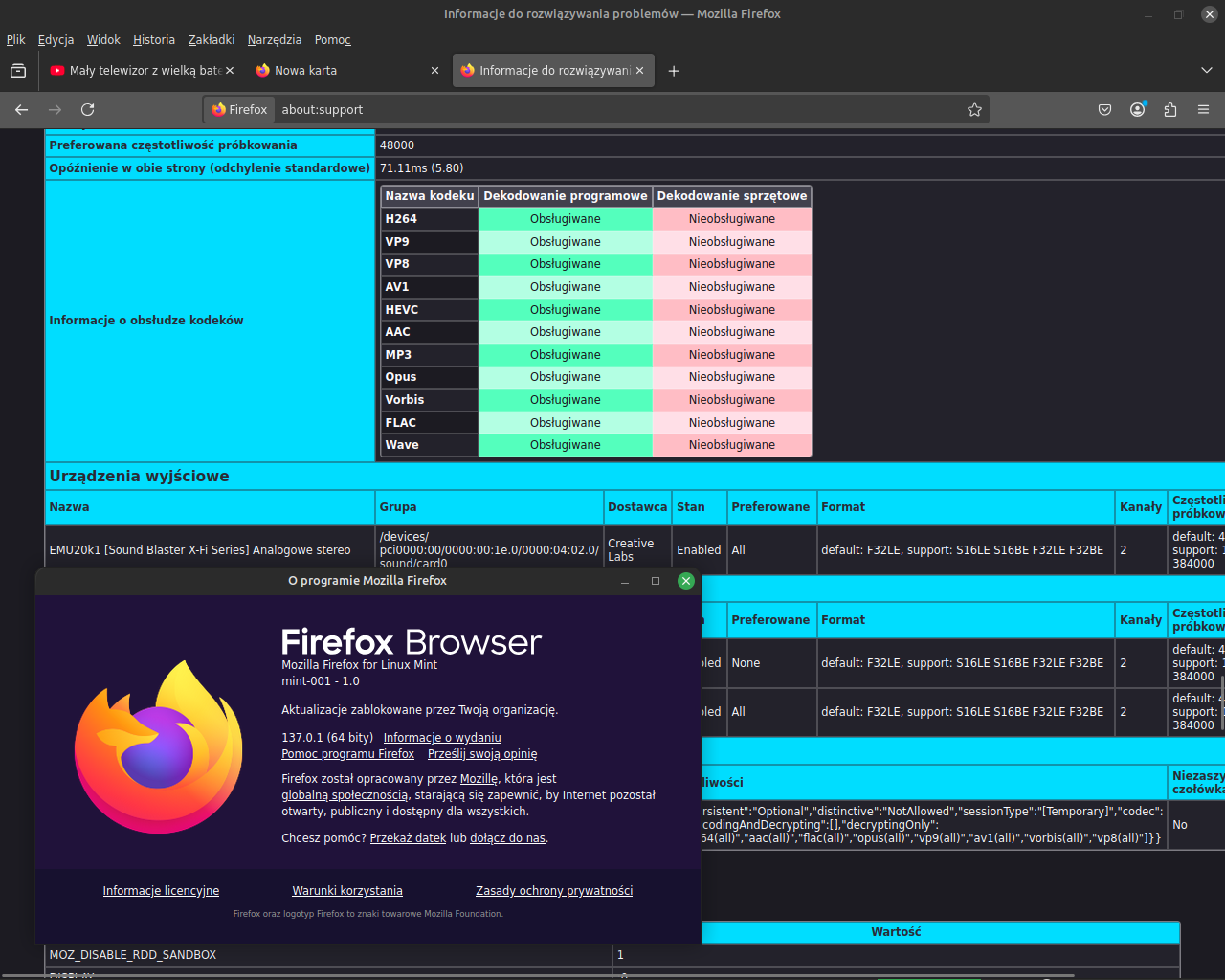The height and width of the screenshot is (980, 1225).
Task: Open the hamburger application menu
Action: point(1203,110)
